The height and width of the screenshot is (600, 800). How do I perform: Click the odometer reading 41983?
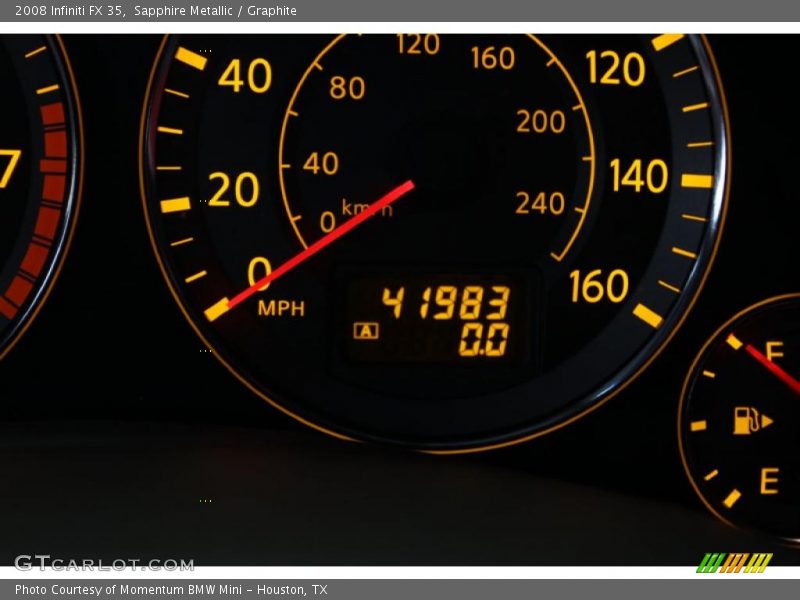point(445,302)
